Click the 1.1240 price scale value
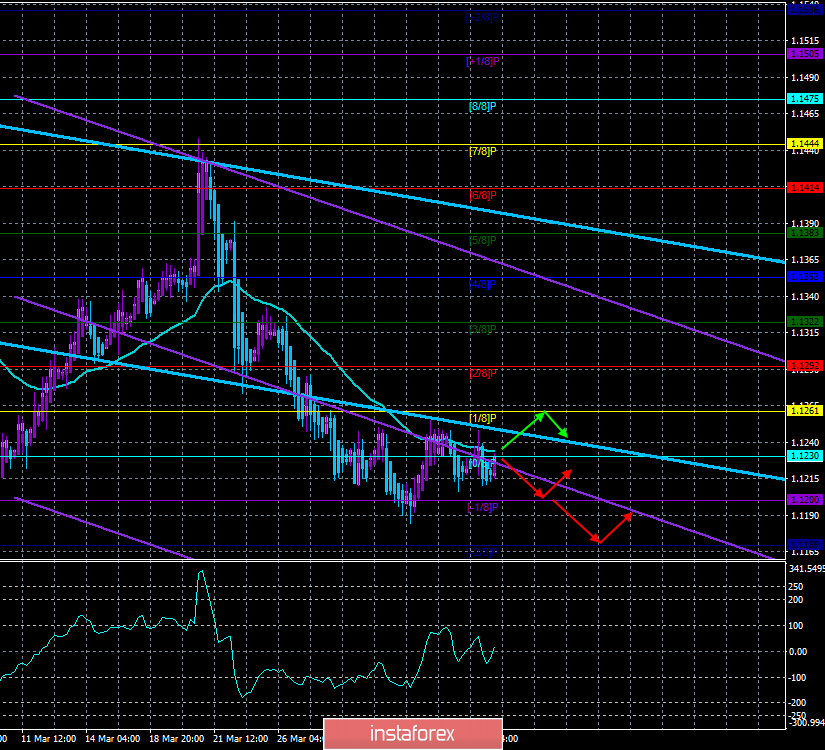825x750 pixels. [x=805, y=443]
